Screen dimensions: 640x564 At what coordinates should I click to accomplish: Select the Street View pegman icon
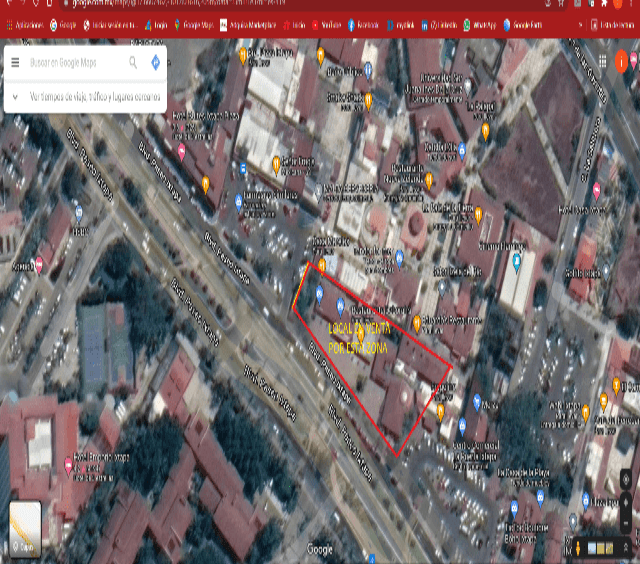(578, 548)
